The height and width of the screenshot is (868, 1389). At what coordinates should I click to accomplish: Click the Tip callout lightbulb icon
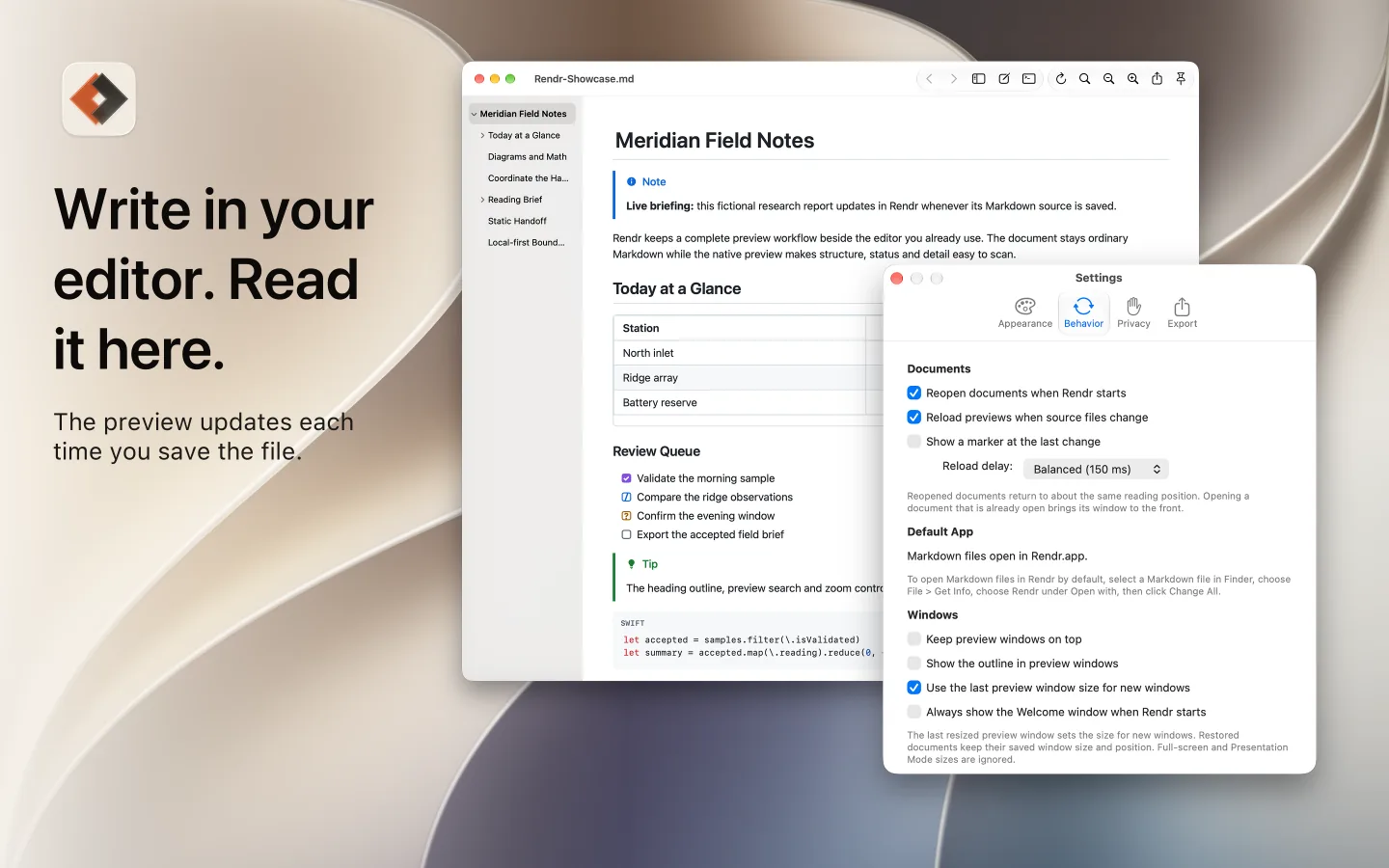pos(632,564)
